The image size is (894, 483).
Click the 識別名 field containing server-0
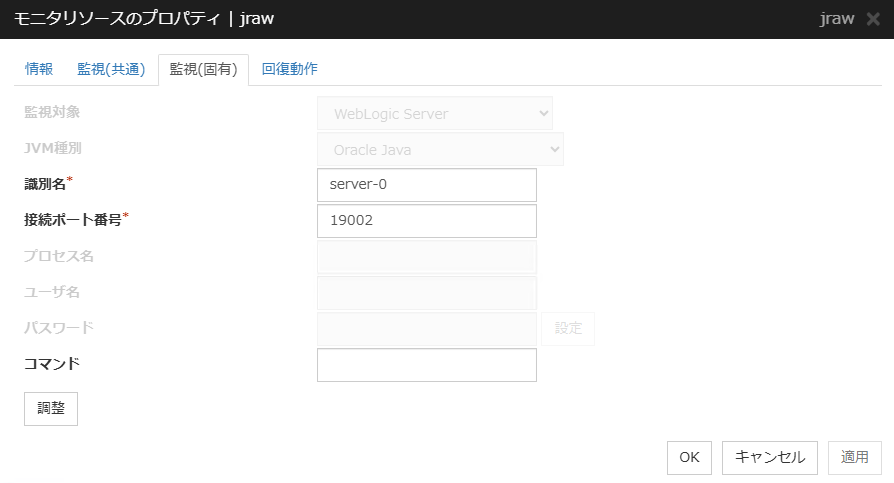426,185
